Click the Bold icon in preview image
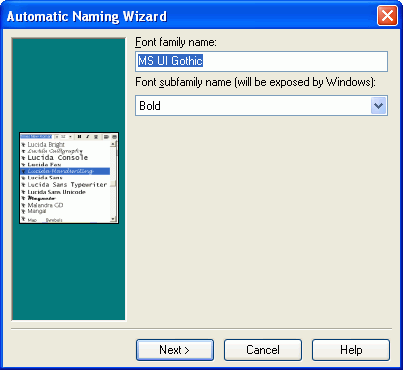 [x=79, y=137]
